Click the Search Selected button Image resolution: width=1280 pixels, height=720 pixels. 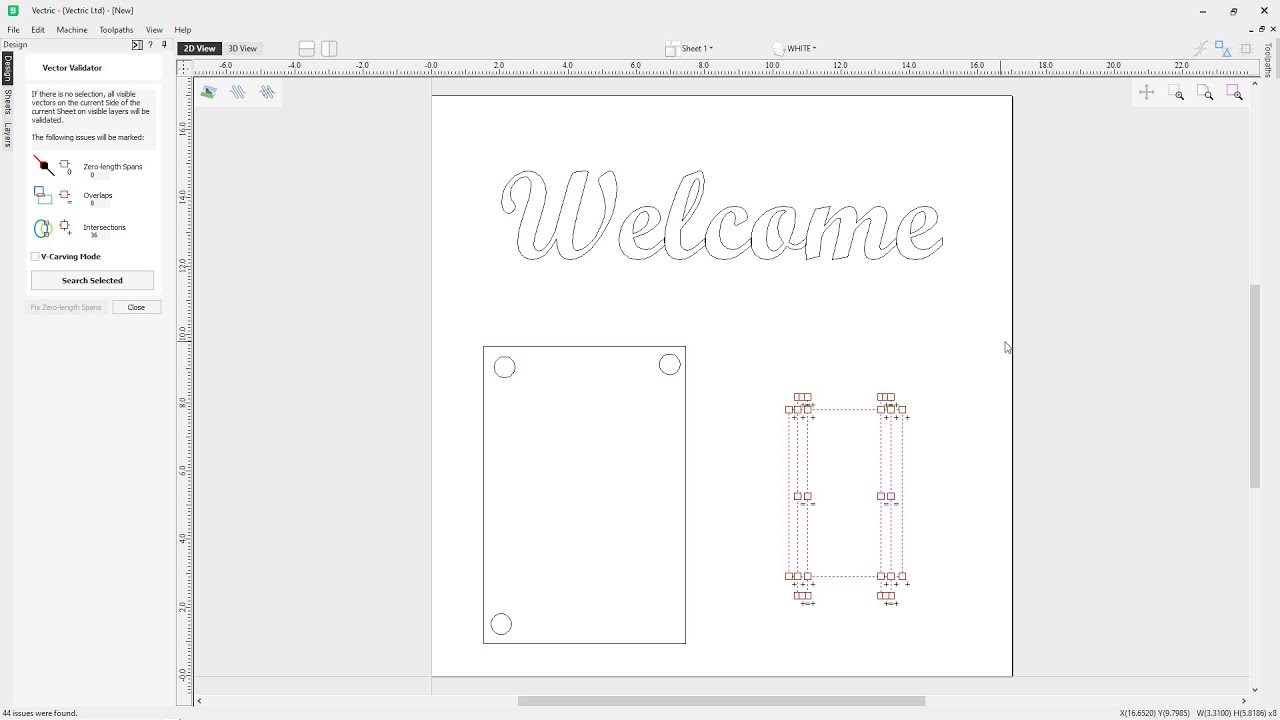[92, 280]
